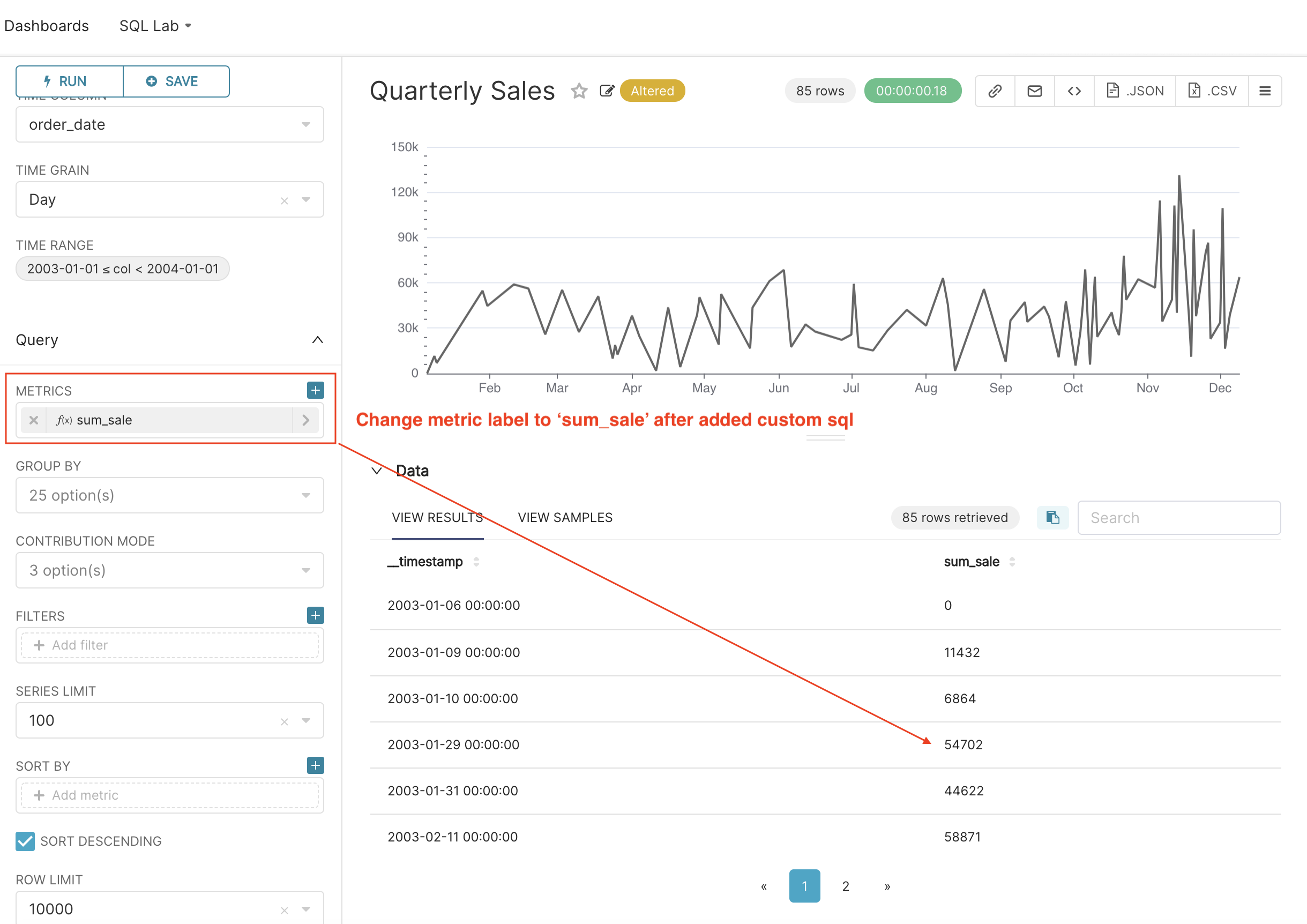Save the chart with SAVE button
Image resolution: width=1307 pixels, height=924 pixels.
pyautogui.click(x=176, y=81)
